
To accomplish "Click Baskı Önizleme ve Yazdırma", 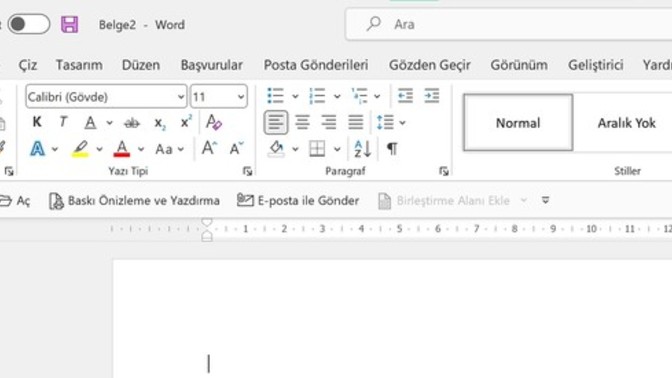I will [x=134, y=201].
